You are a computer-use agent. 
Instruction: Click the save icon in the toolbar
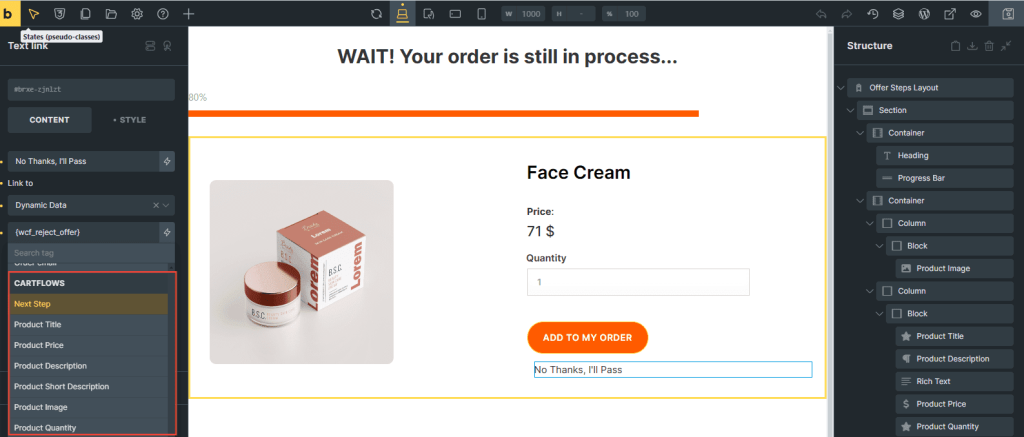point(1005,14)
